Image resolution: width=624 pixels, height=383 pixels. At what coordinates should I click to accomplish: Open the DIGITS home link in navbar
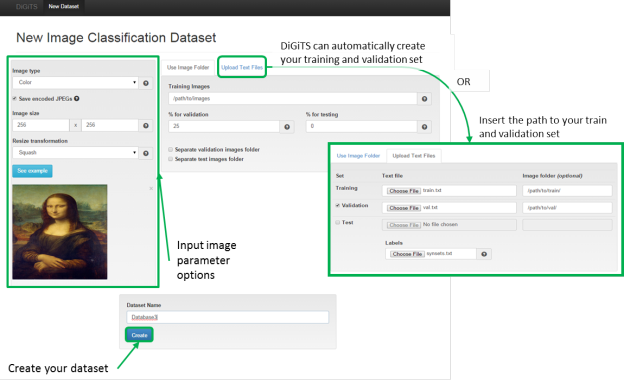(26, 6)
